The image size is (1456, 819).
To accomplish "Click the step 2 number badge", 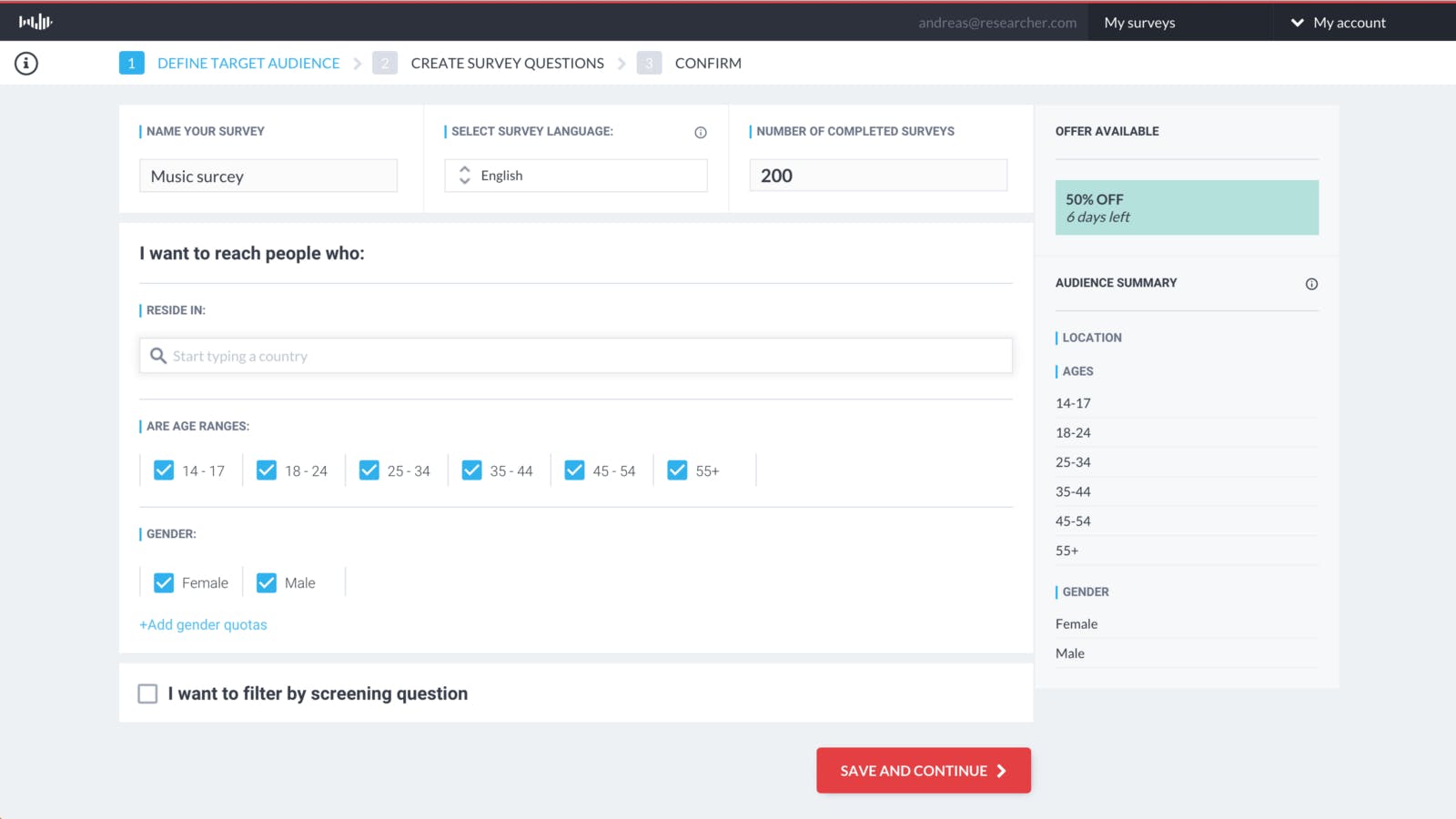I will tap(385, 63).
